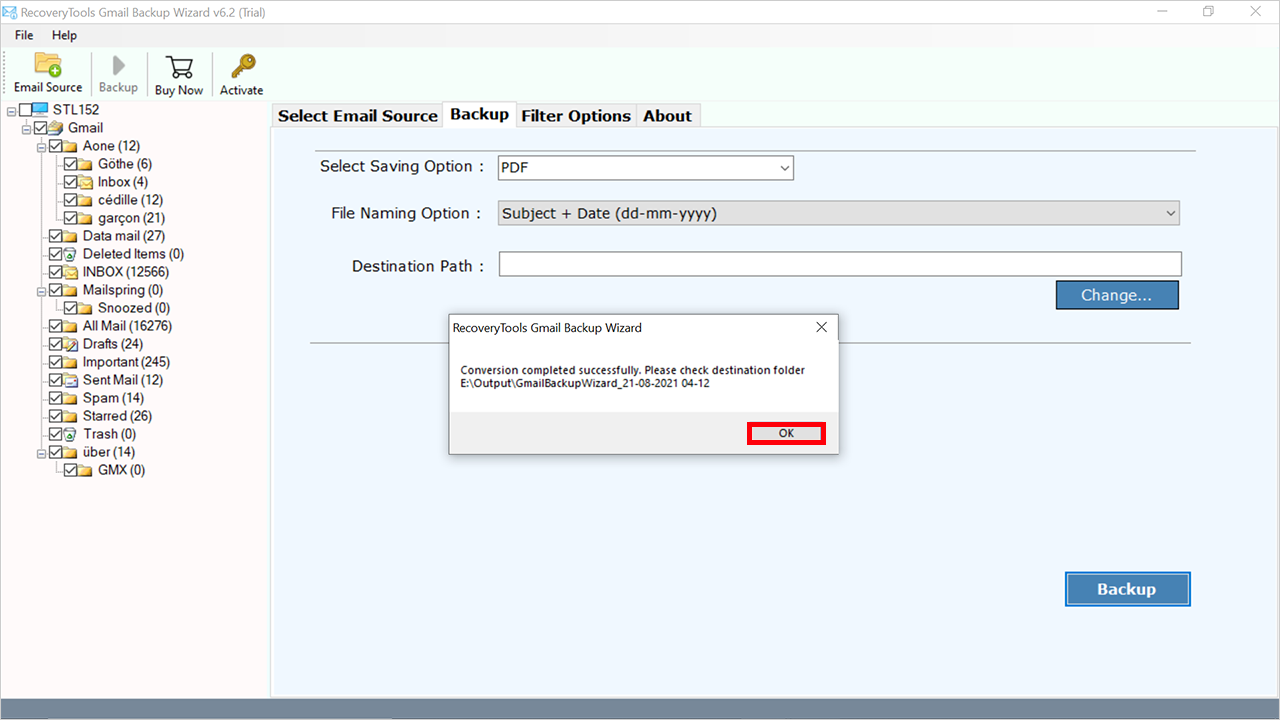Image resolution: width=1280 pixels, height=720 pixels.
Task: Collapse the Mailspring tree node
Action: point(41,290)
